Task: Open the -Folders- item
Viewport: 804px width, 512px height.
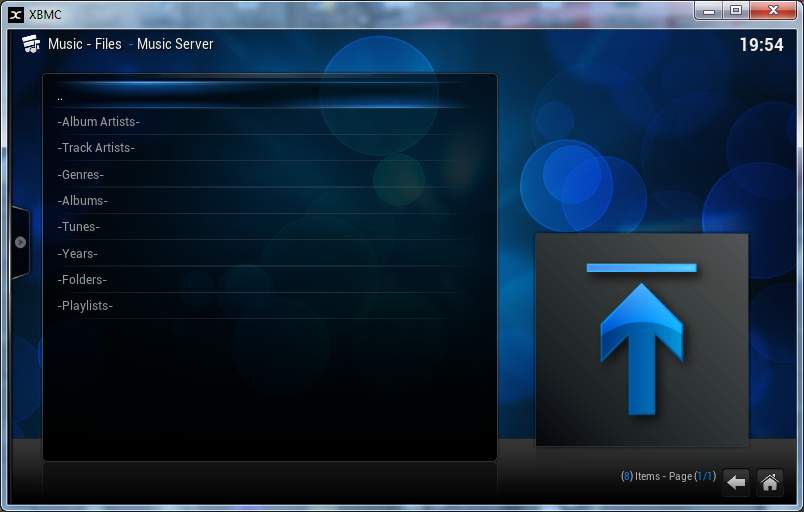Action: pos(82,280)
